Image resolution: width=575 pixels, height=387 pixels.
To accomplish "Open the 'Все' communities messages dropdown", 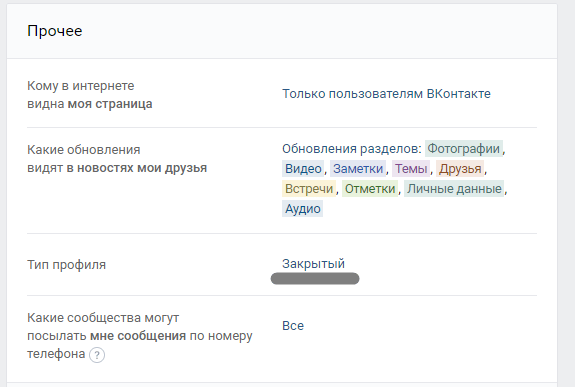I will [x=293, y=326].
